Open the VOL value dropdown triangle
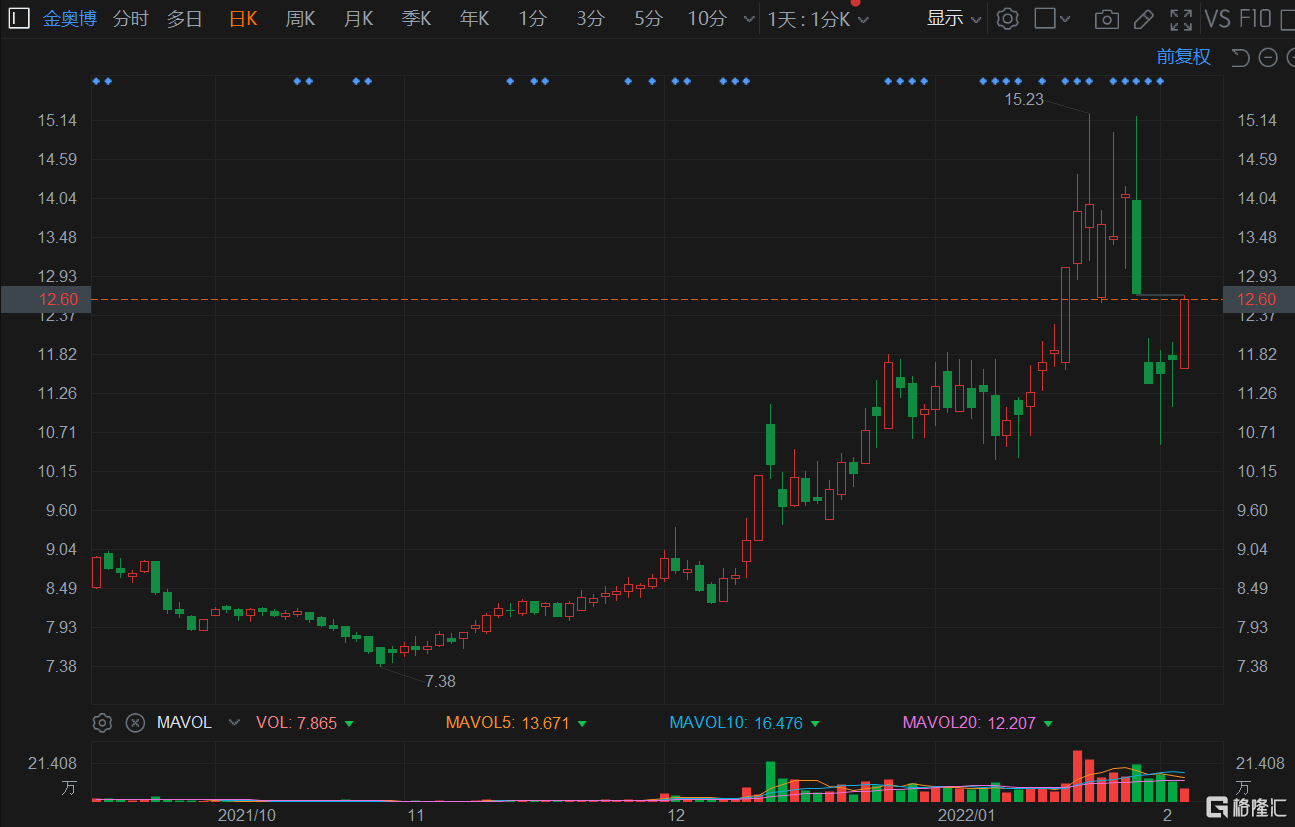This screenshot has height=827, width=1295. pyautogui.click(x=350, y=723)
